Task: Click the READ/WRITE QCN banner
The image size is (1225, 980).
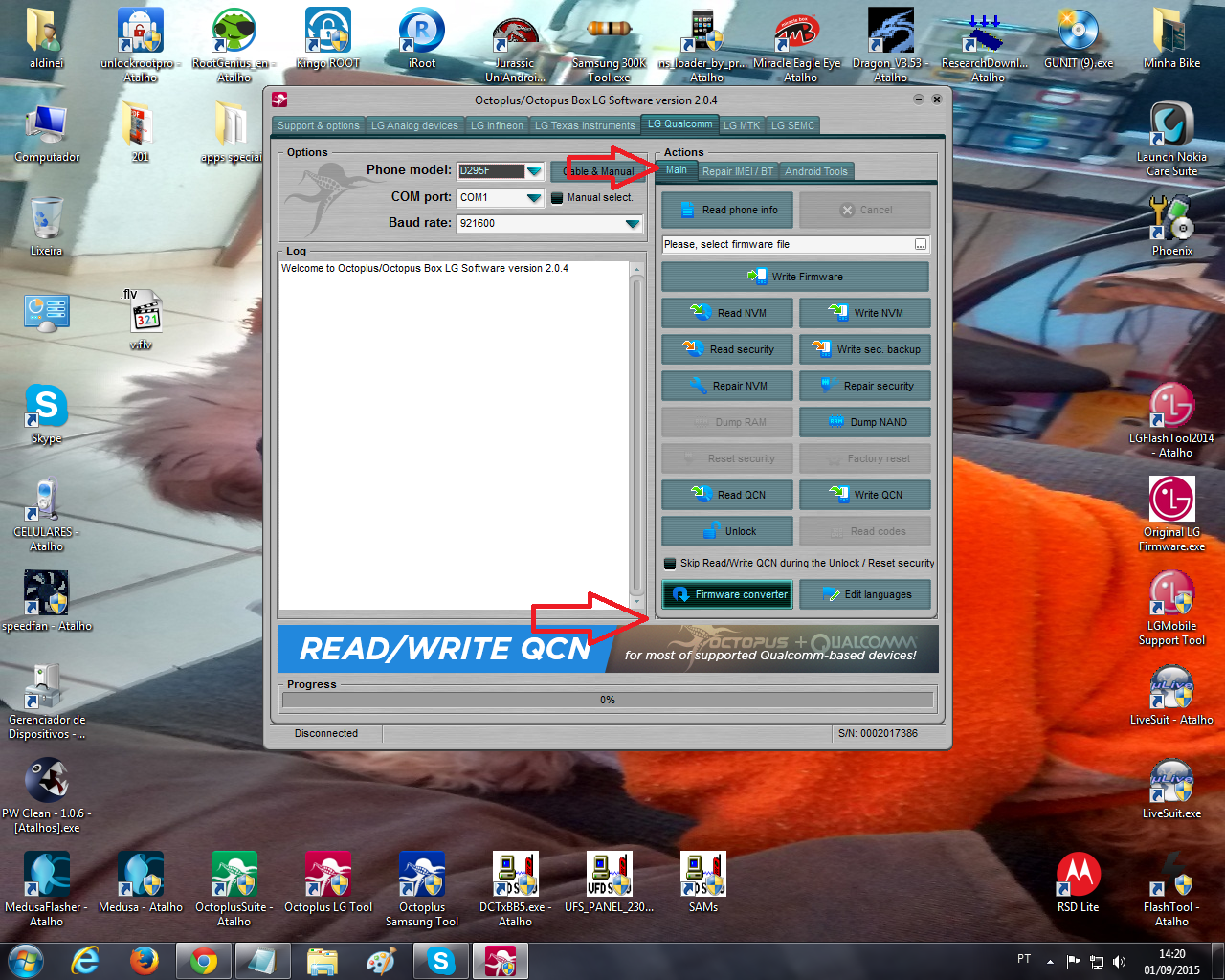Action: pos(608,649)
